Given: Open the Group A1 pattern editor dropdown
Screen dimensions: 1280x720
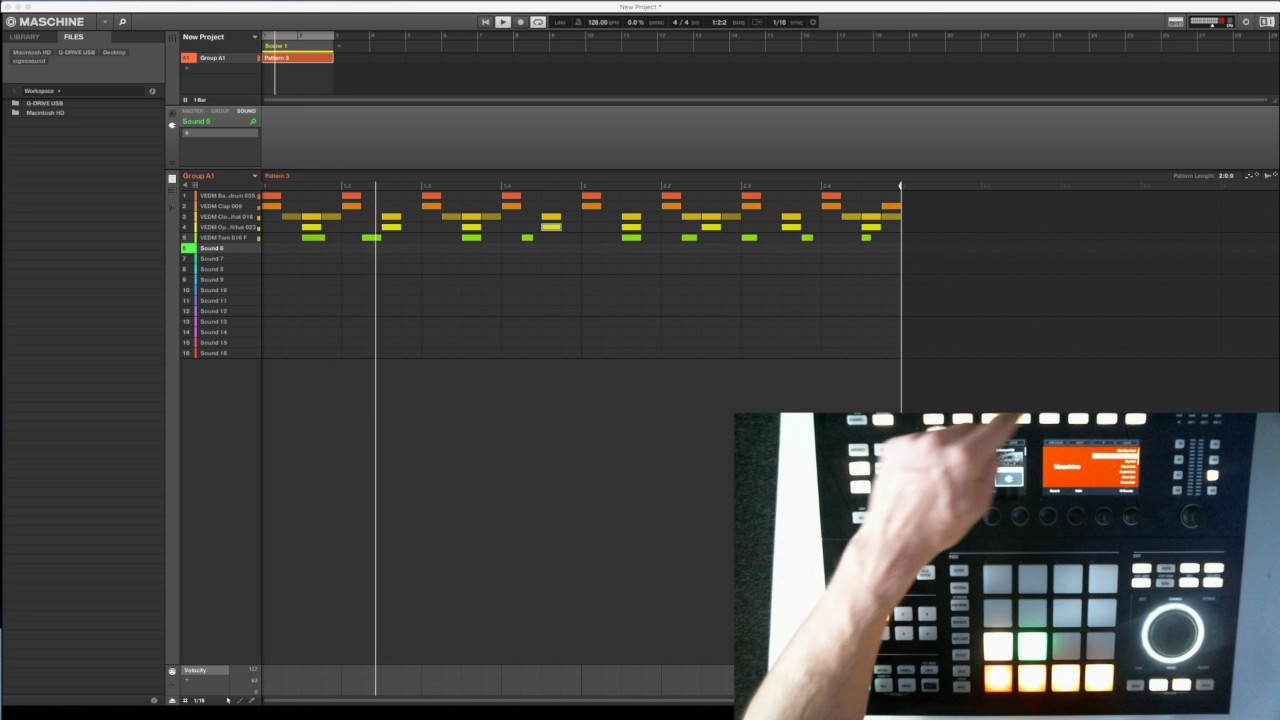Looking at the screenshot, I should click(255, 176).
